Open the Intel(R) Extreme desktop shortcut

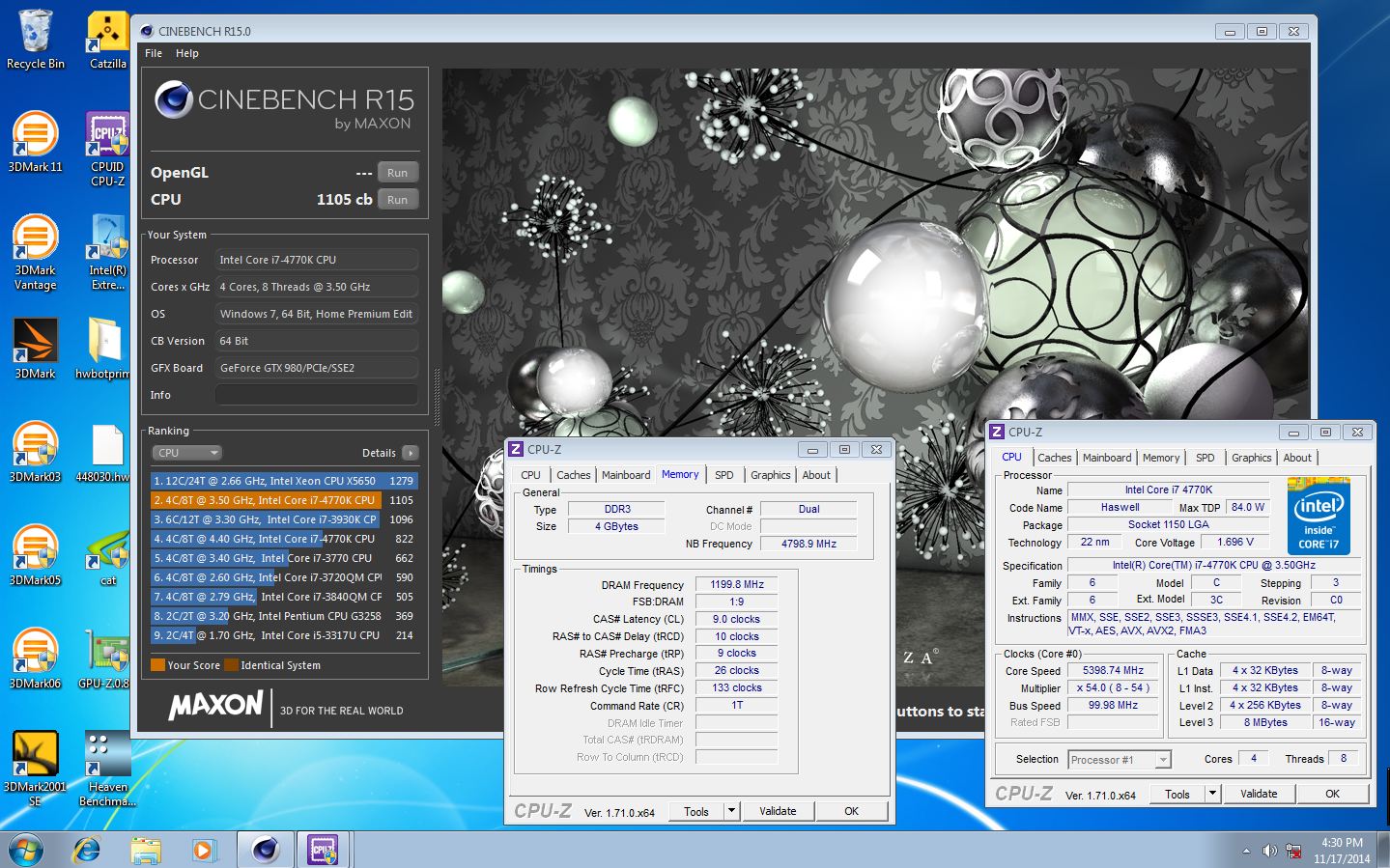click(x=108, y=252)
